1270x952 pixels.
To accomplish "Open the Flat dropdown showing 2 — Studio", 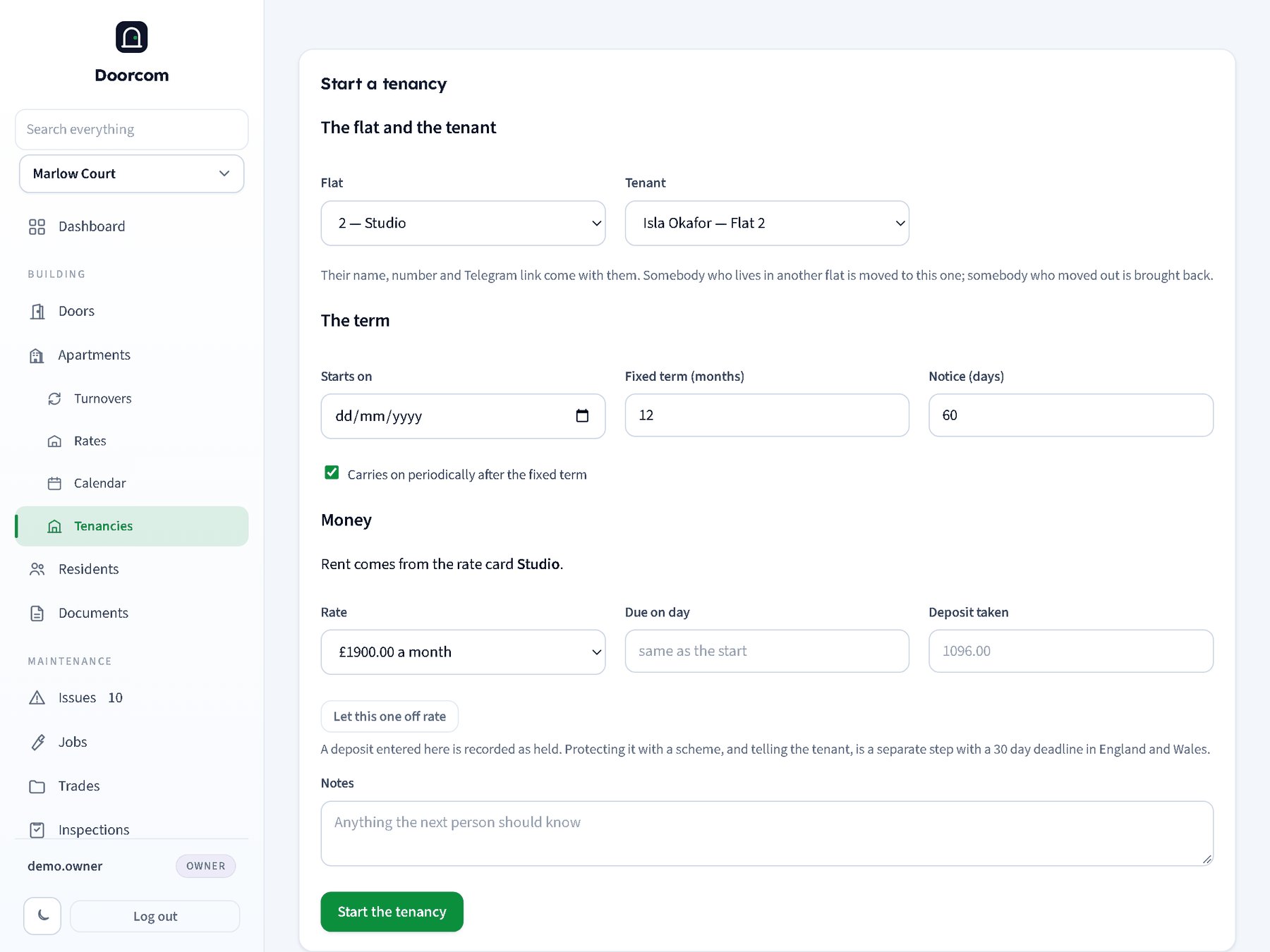I will coord(463,224).
